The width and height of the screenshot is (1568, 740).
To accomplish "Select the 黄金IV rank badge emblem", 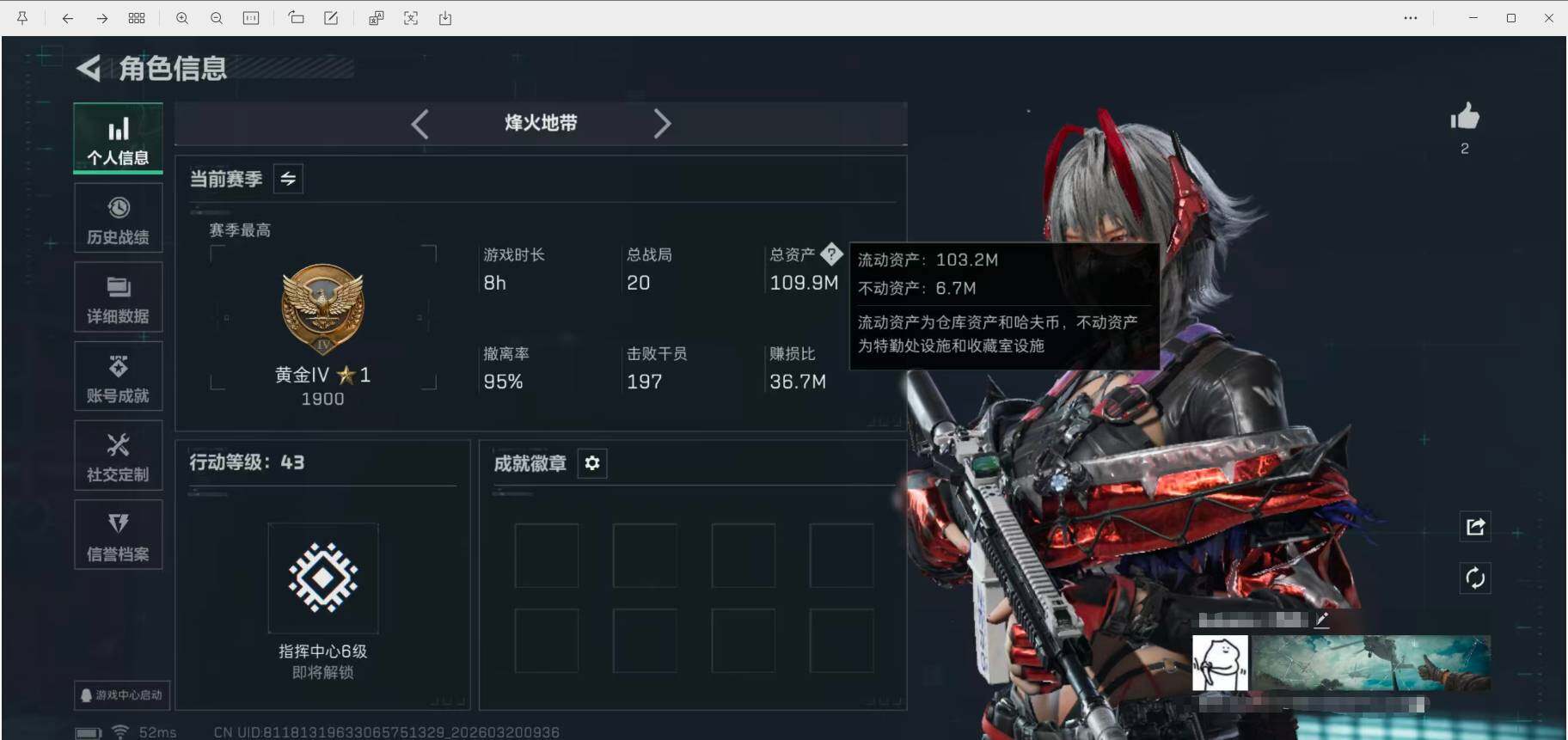I will (323, 309).
